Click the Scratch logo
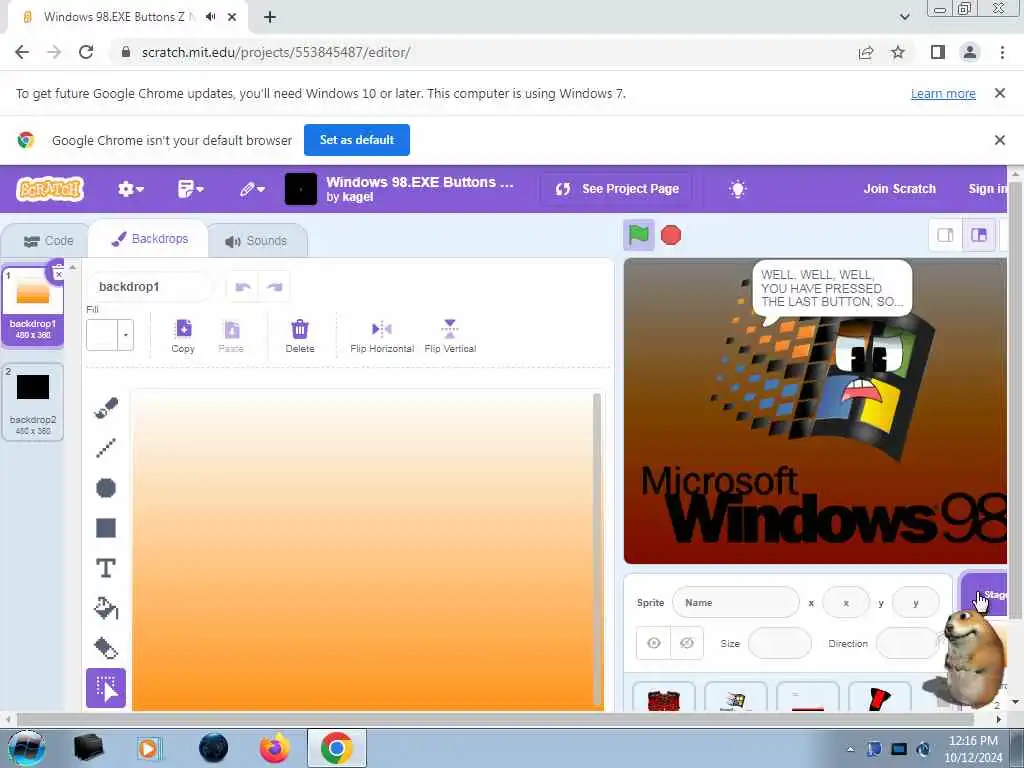Image resolution: width=1024 pixels, height=768 pixels. click(x=50, y=189)
